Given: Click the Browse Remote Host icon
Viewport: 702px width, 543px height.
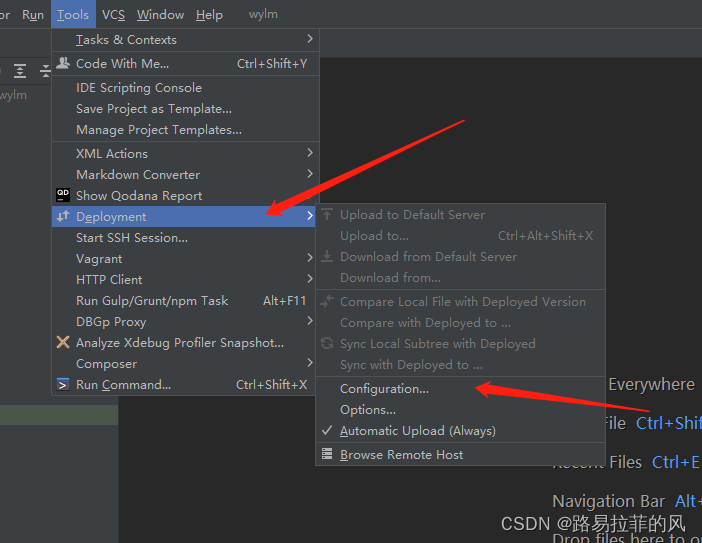Looking at the screenshot, I should tap(327, 454).
